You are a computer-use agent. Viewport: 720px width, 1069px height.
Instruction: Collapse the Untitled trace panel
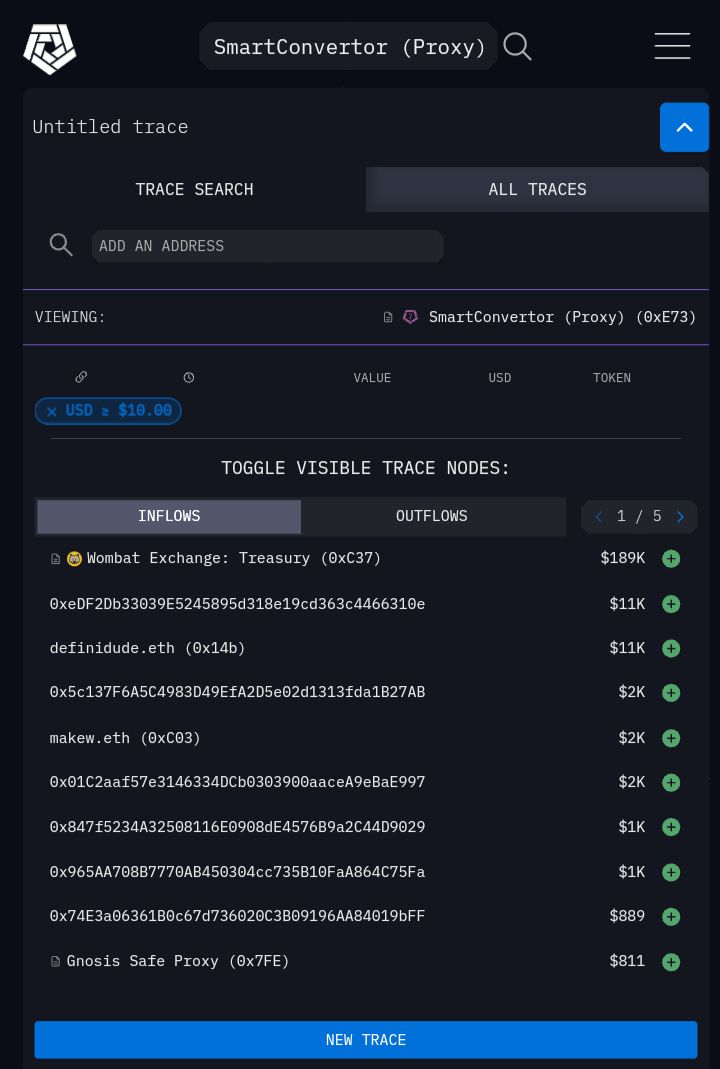(684, 127)
